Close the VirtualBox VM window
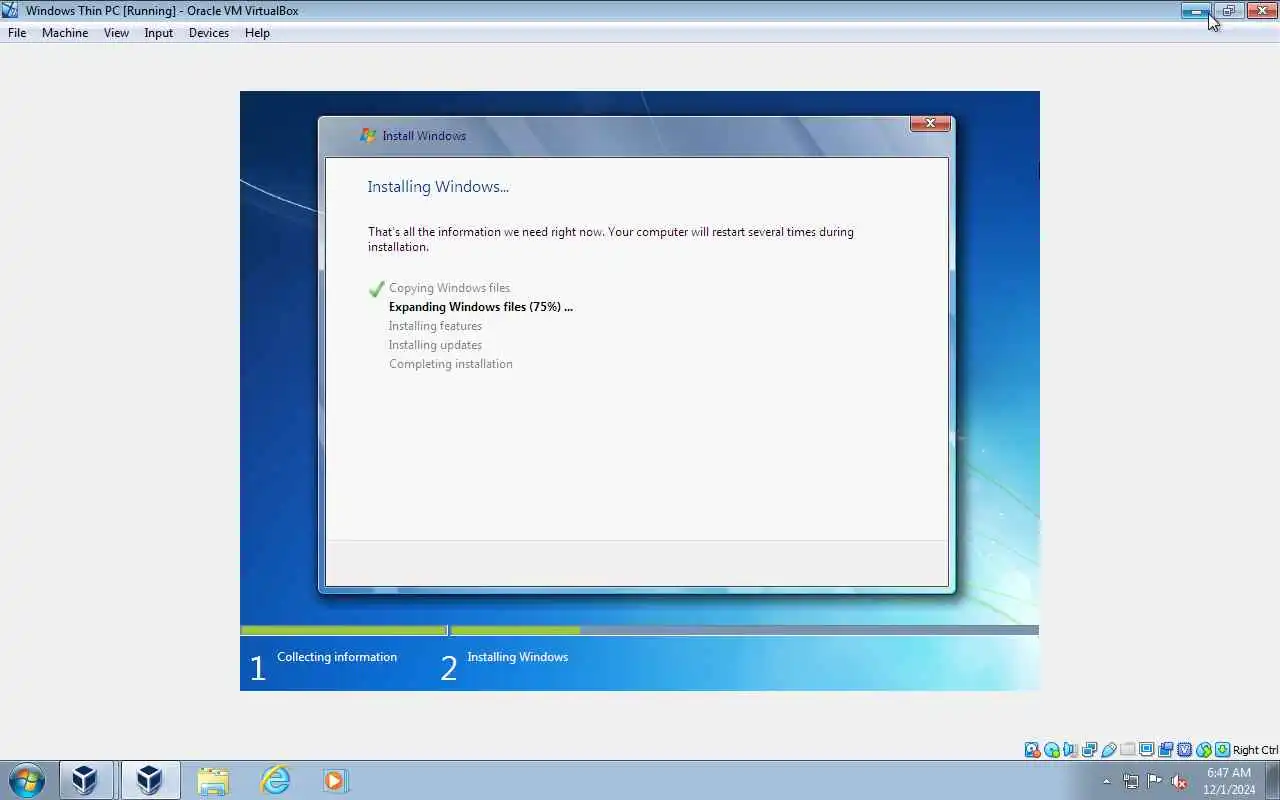Image resolution: width=1280 pixels, height=800 pixels. [1261, 11]
